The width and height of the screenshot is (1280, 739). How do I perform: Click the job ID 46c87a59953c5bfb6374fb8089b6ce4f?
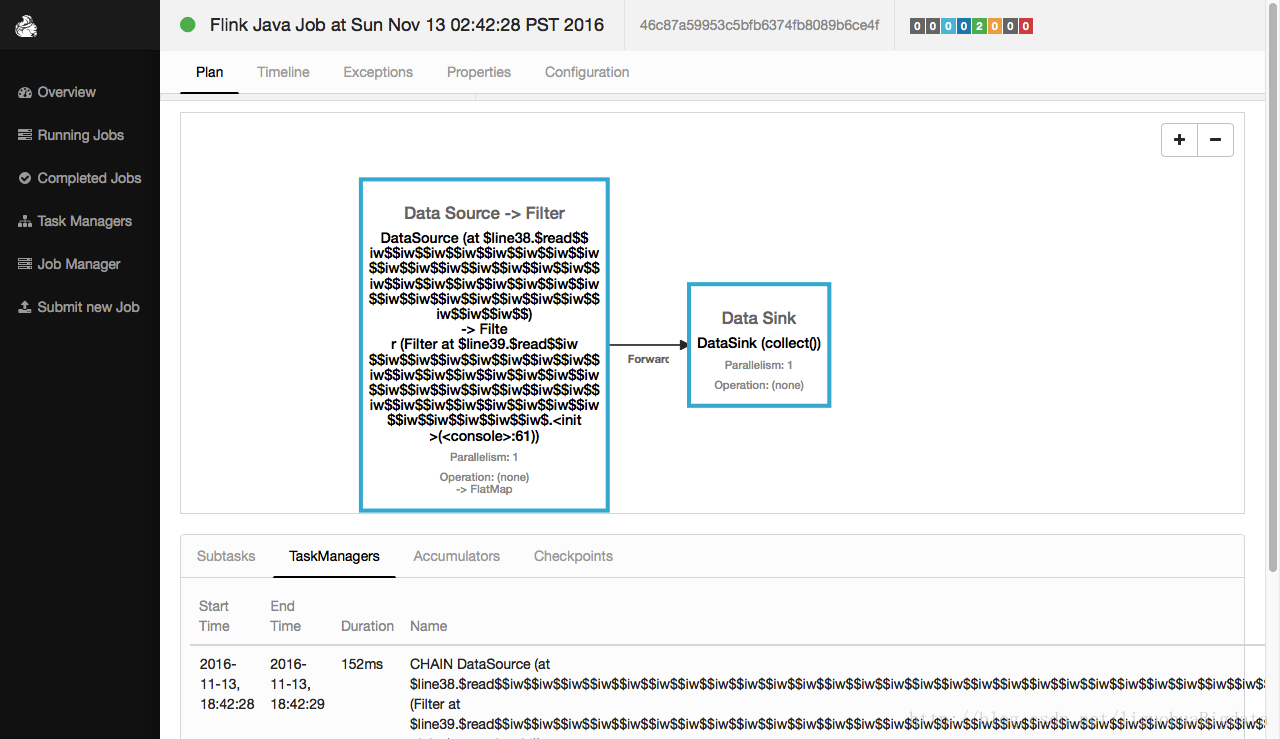759,25
